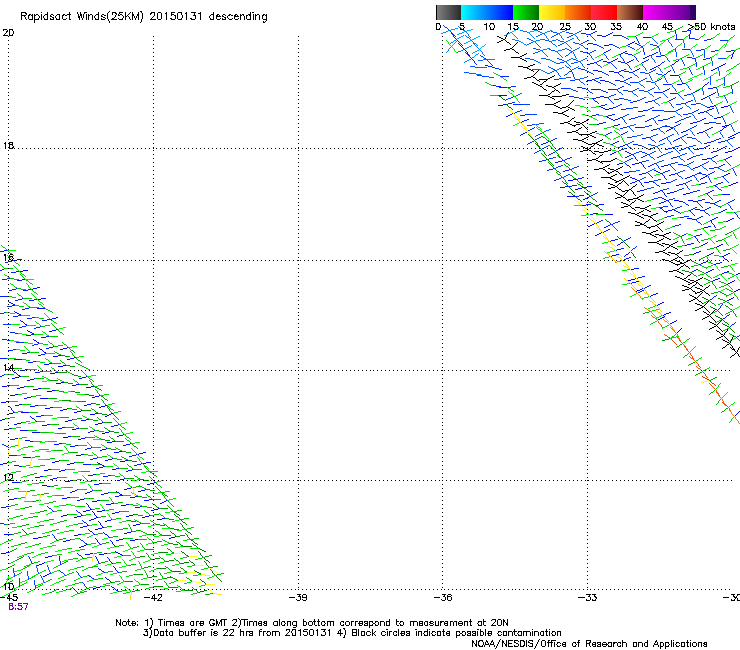
Task: Click the legend label 10
Action: point(489,27)
